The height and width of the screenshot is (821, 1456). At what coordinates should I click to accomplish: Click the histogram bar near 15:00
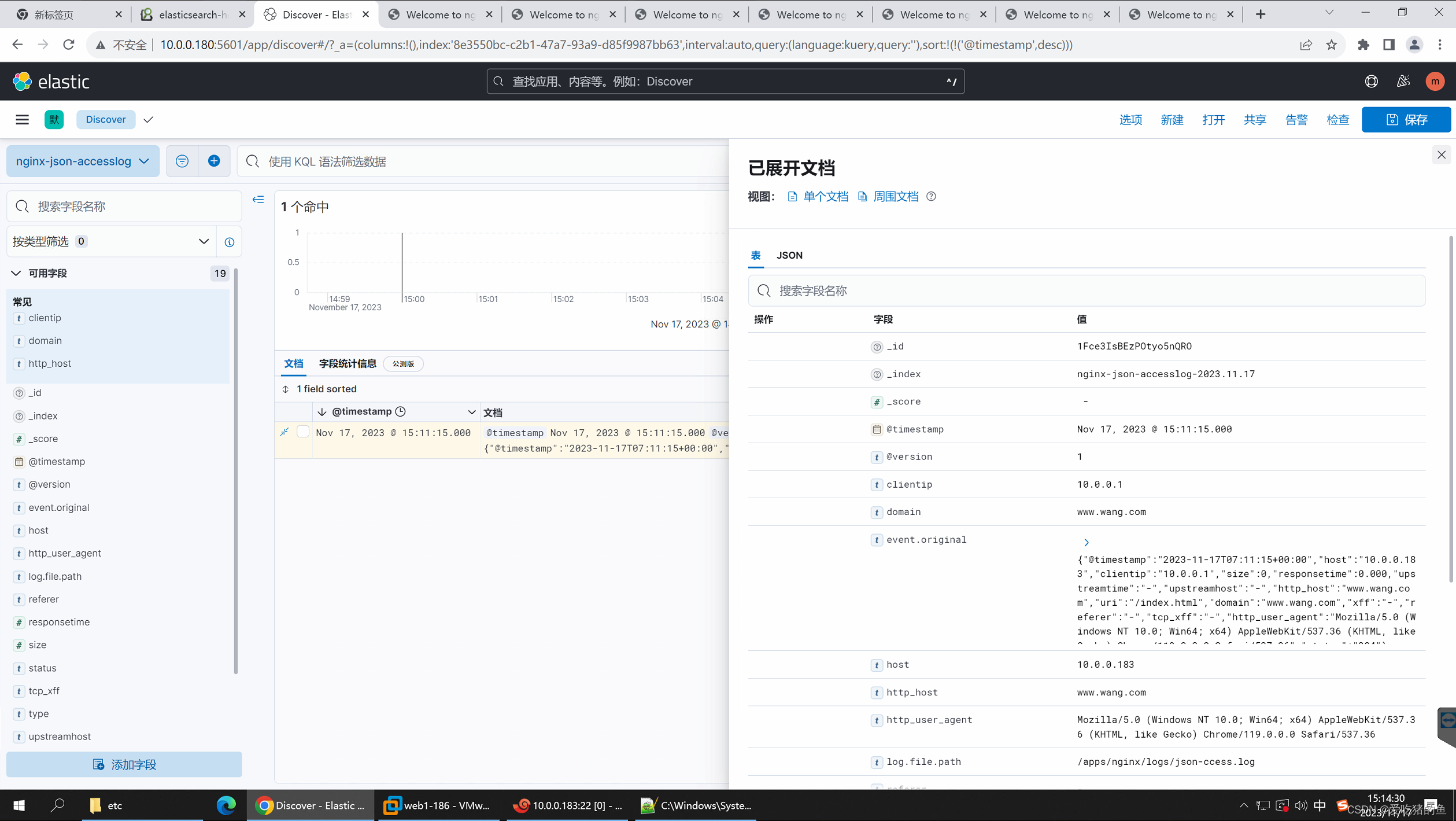(x=402, y=266)
